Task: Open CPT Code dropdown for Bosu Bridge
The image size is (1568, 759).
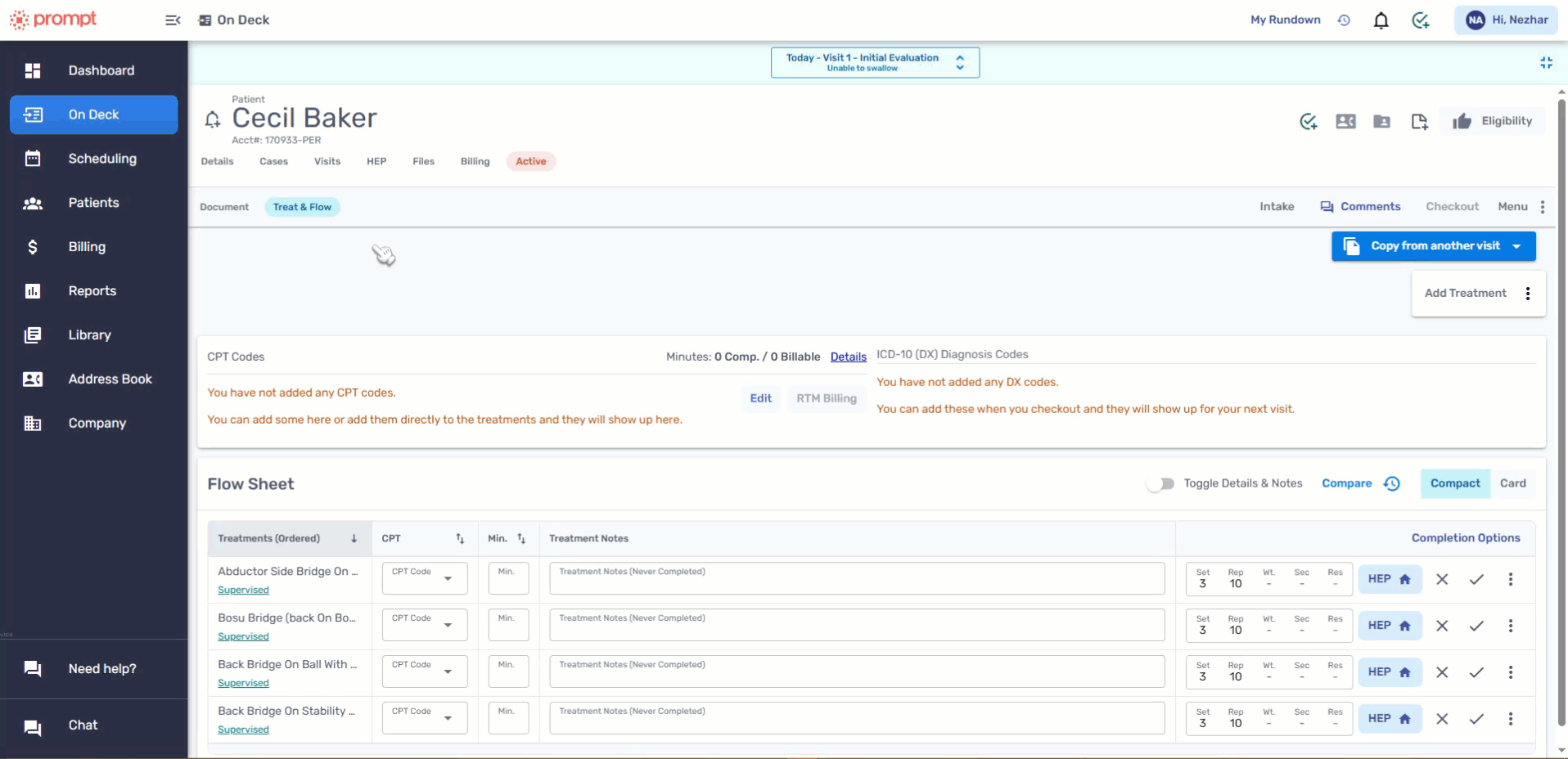Action: point(425,625)
